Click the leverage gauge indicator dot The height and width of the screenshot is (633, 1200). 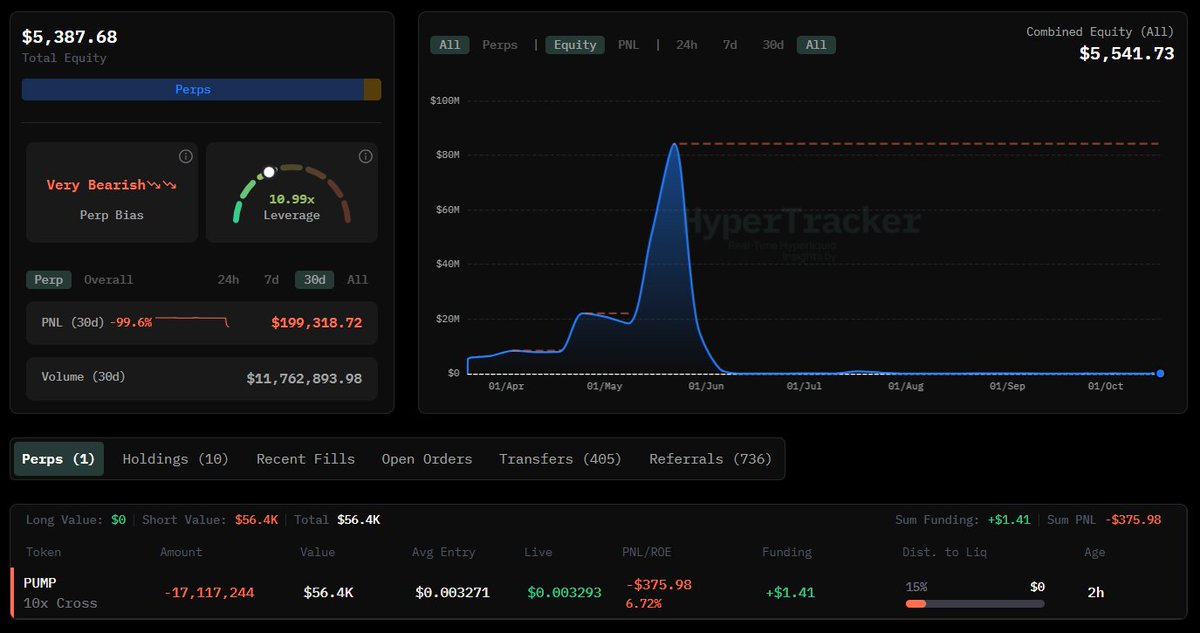(x=268, y=172)
